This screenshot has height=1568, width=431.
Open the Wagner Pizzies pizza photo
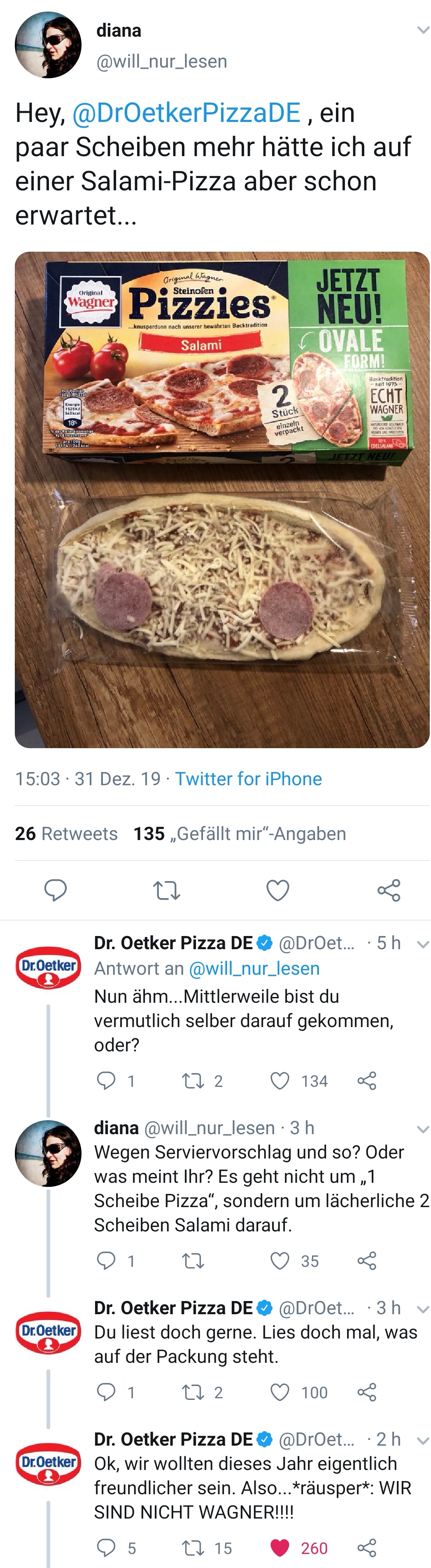coord(222,499)
